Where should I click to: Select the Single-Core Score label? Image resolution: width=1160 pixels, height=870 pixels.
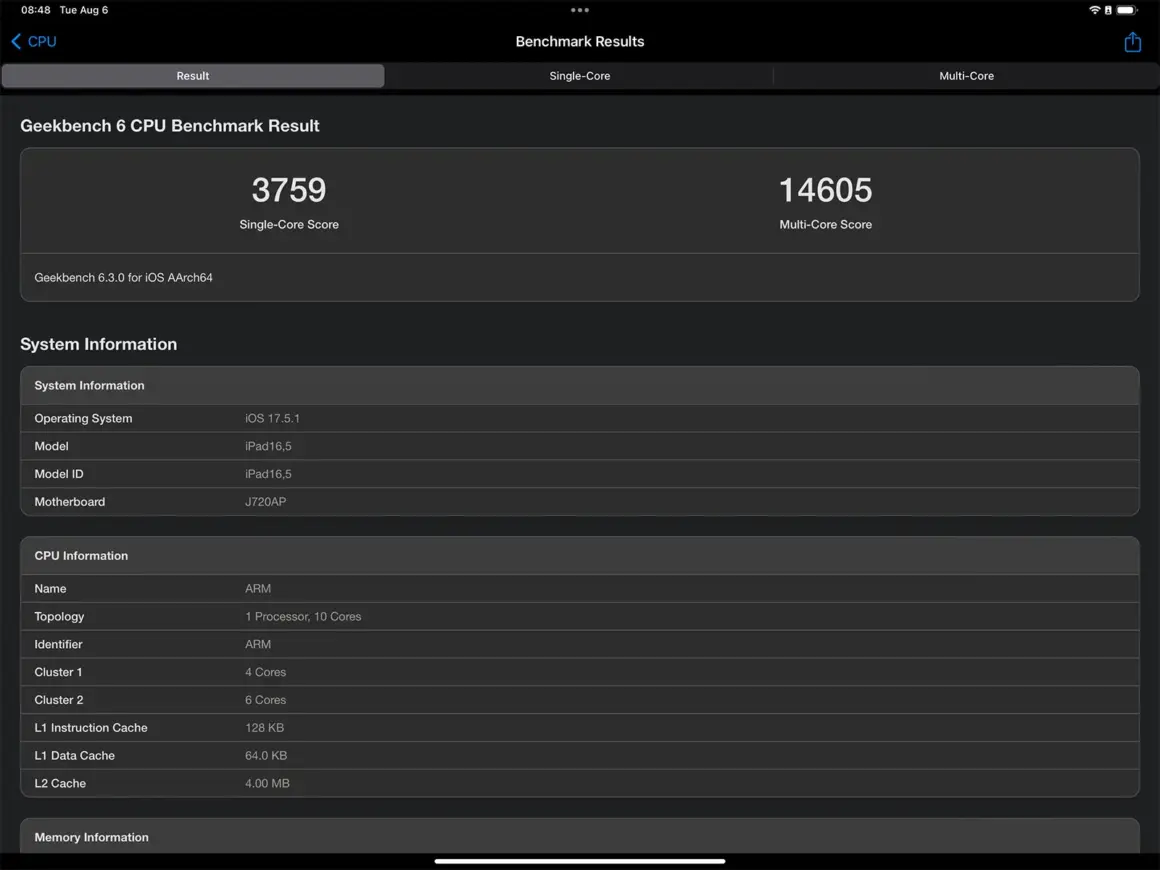click(289, 224)
